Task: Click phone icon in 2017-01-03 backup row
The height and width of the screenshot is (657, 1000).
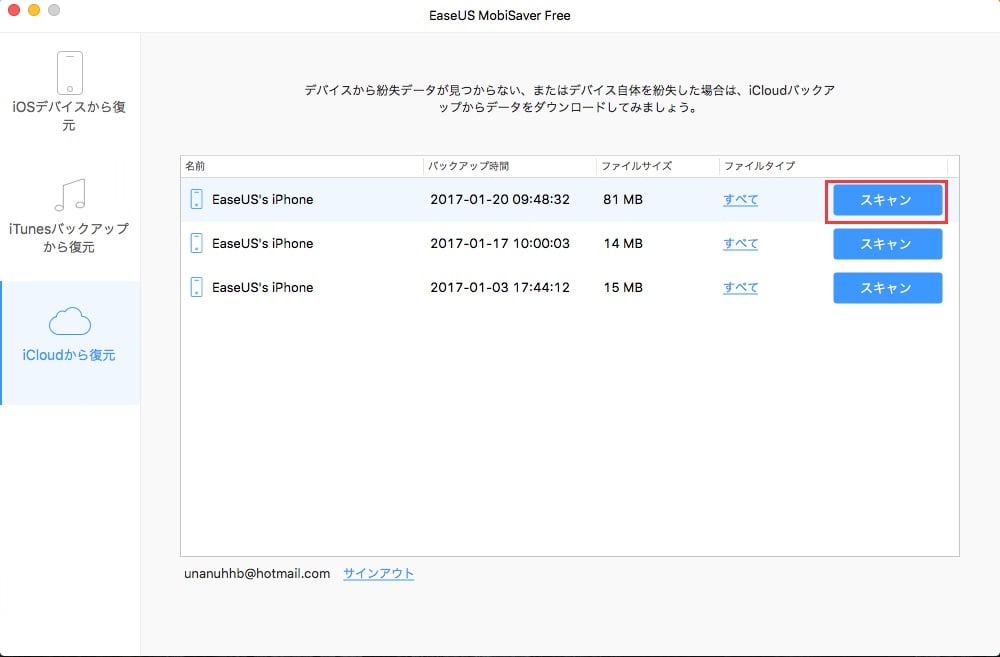Action: click(196, 287)
